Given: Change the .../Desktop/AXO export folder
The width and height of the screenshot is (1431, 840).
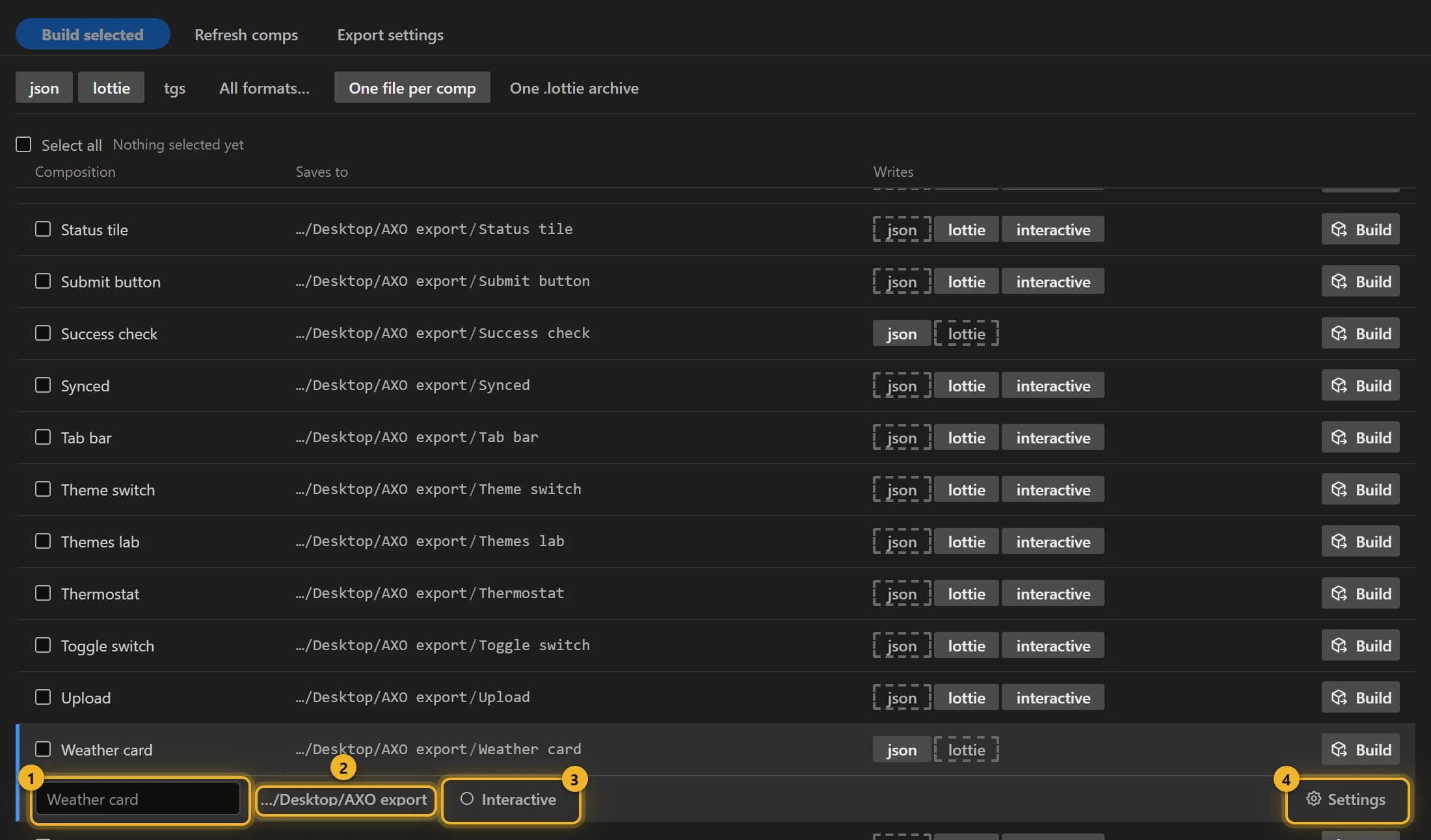Looking at the screenshot, I should (x=345, y=799).
